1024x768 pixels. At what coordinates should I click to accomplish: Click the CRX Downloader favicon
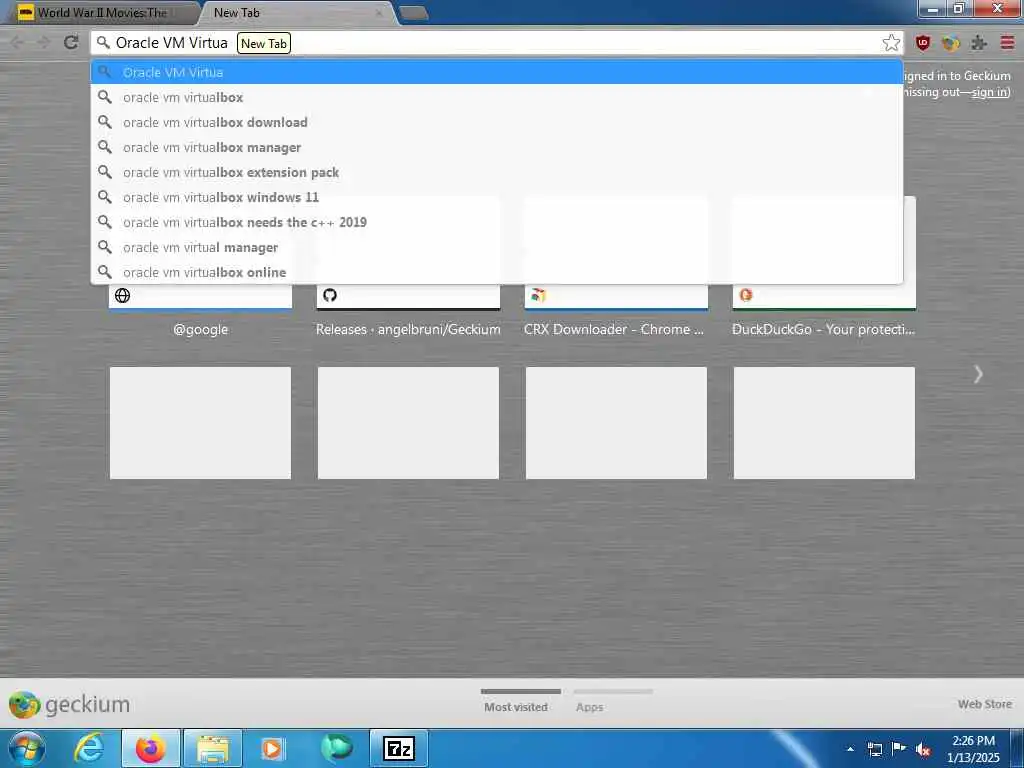click(x=537, y=295)
